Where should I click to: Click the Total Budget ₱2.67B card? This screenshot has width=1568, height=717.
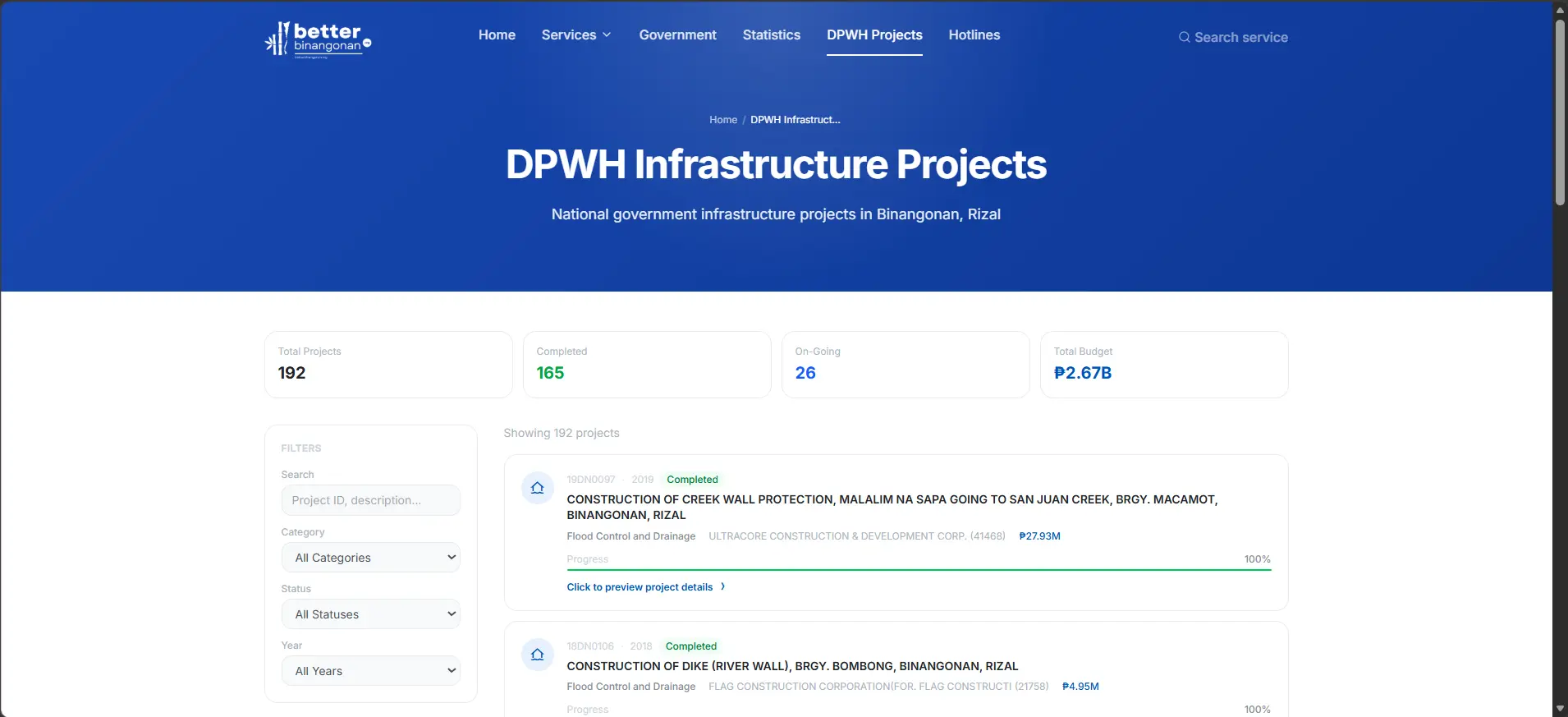[x=1164, y=365]
